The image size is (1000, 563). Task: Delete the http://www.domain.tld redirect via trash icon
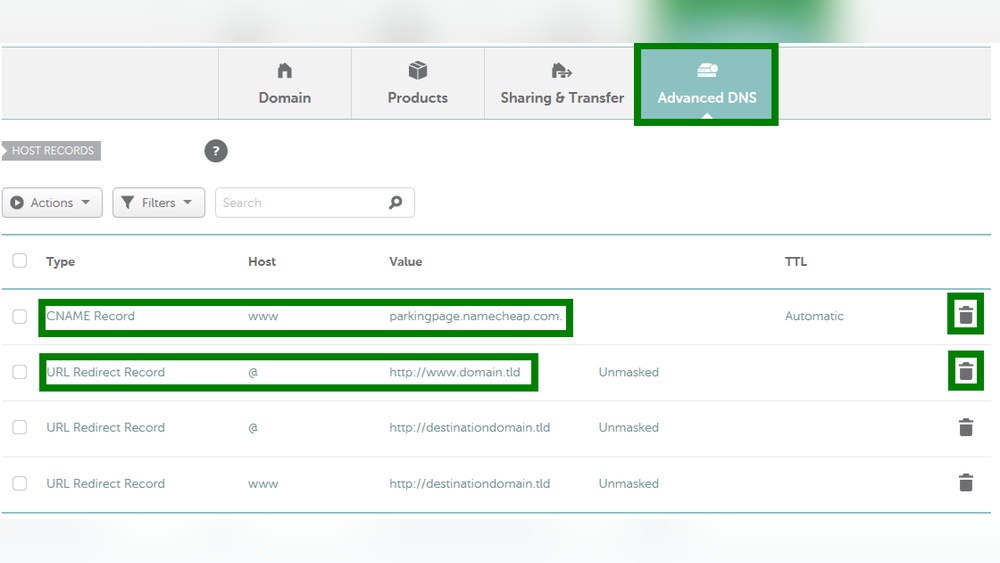pos(966,370)
